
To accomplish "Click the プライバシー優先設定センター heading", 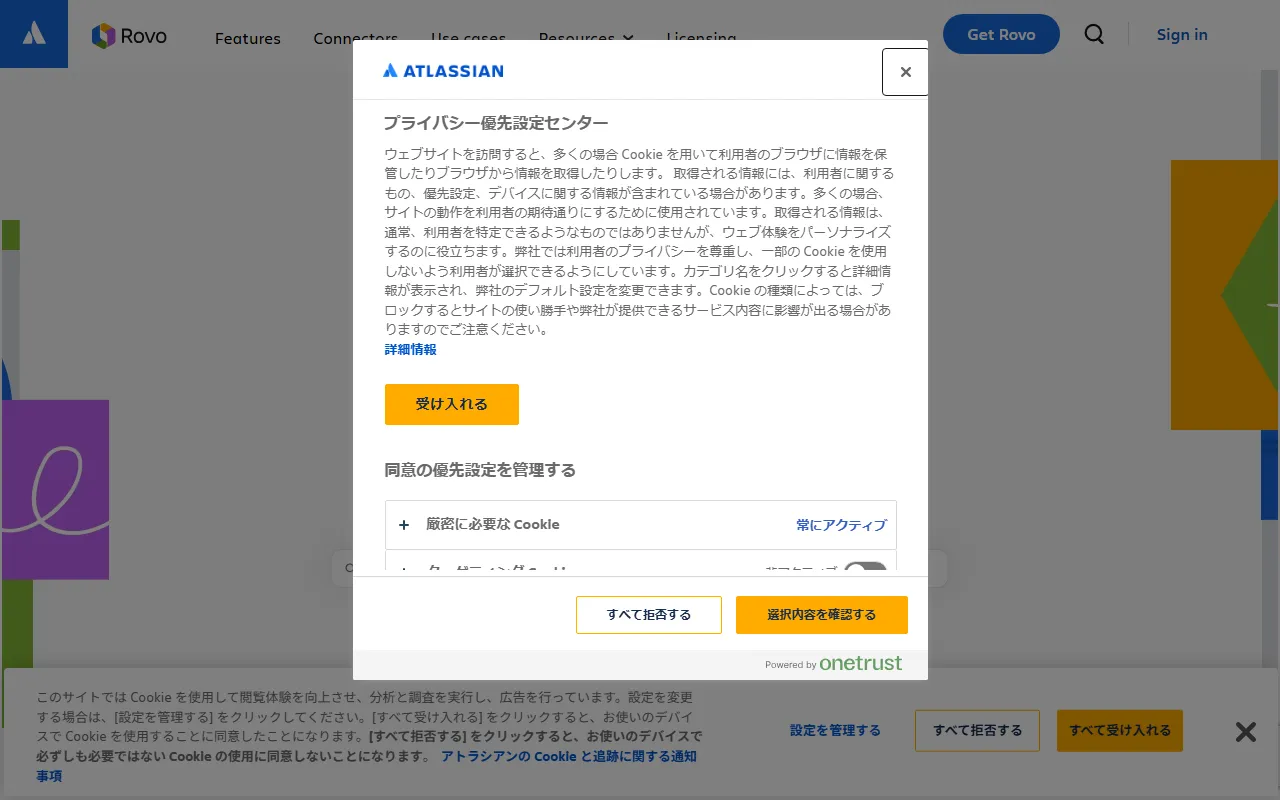I will pyautogui.click(x=496, y=123).
